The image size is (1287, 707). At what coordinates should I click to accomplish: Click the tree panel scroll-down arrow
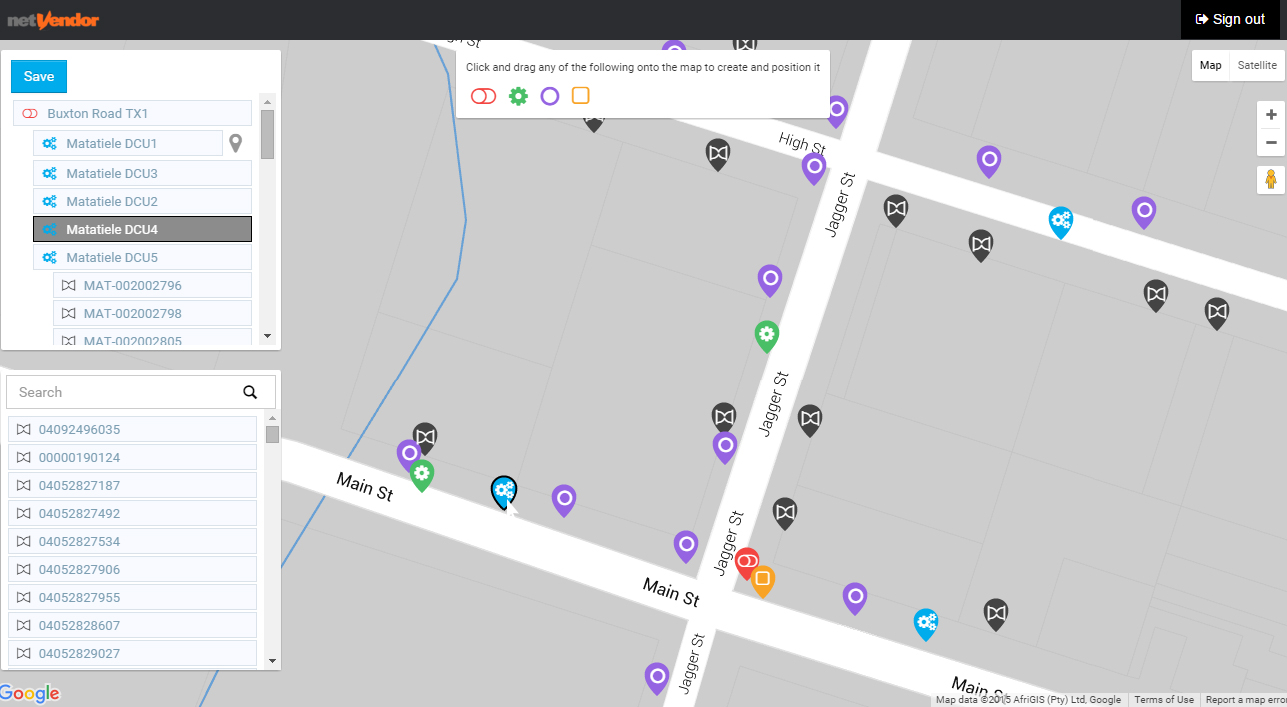click(x=267, y=336)
